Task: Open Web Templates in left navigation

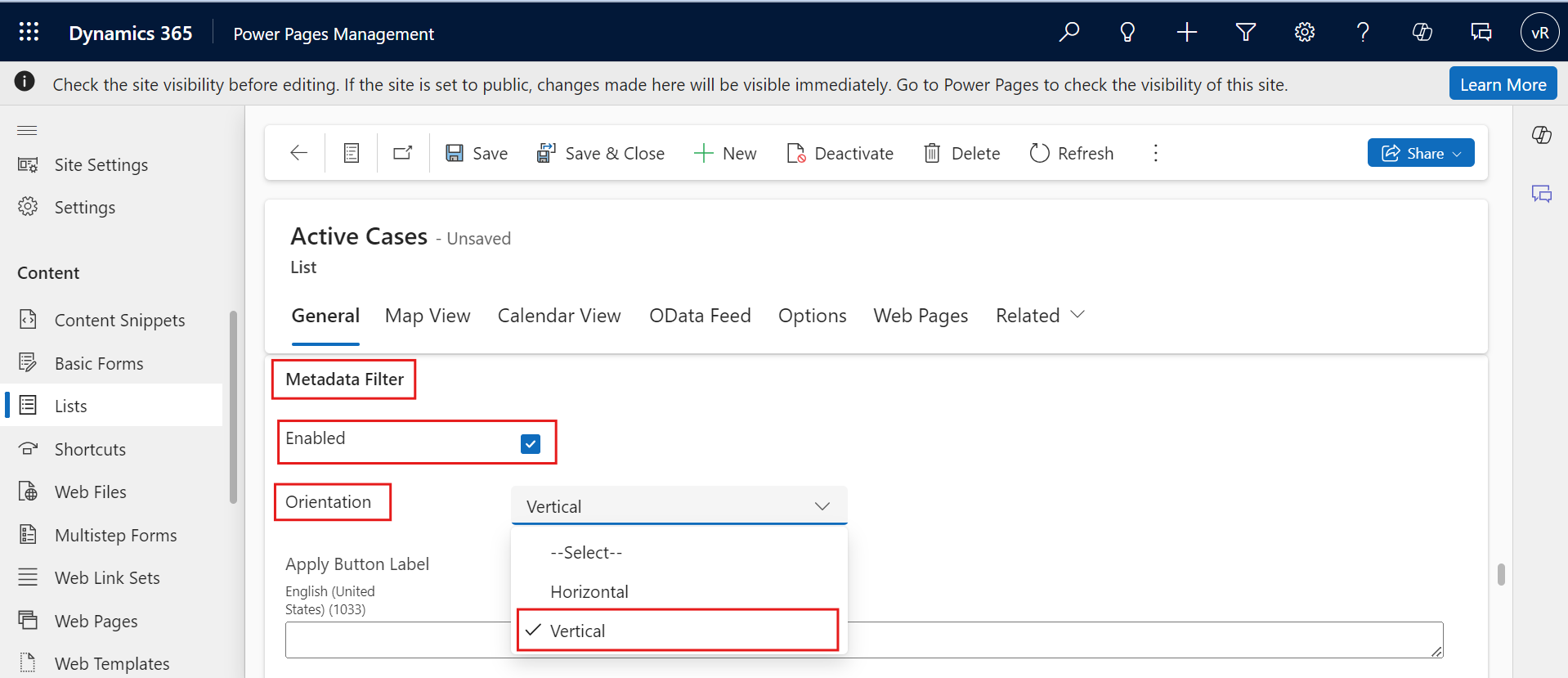Action: click(x=112, y=663)
